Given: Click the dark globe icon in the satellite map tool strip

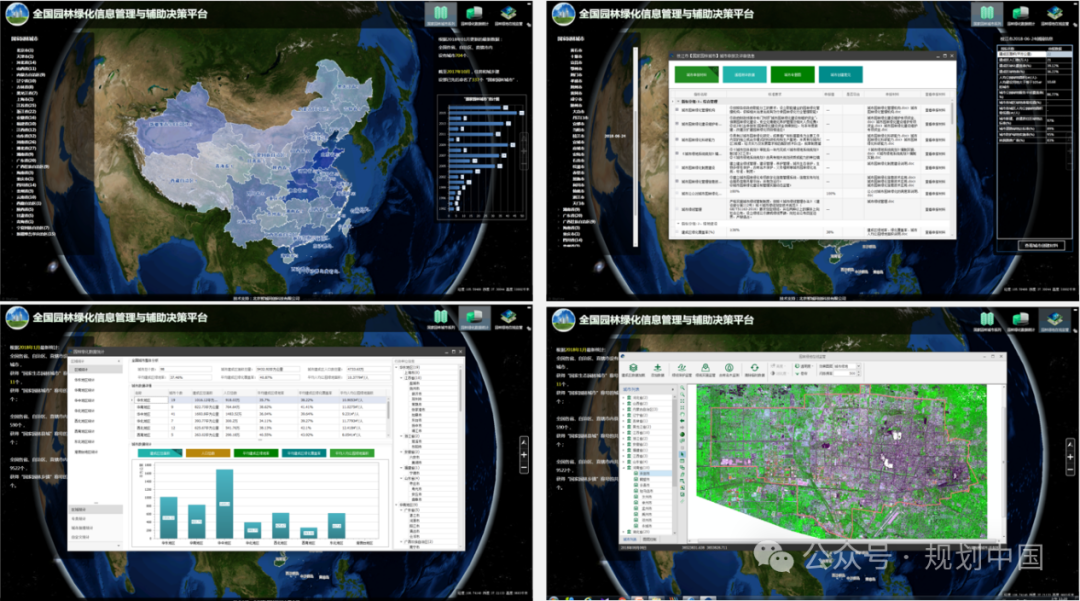Looking at the screenshot, I should pos(683,435).
